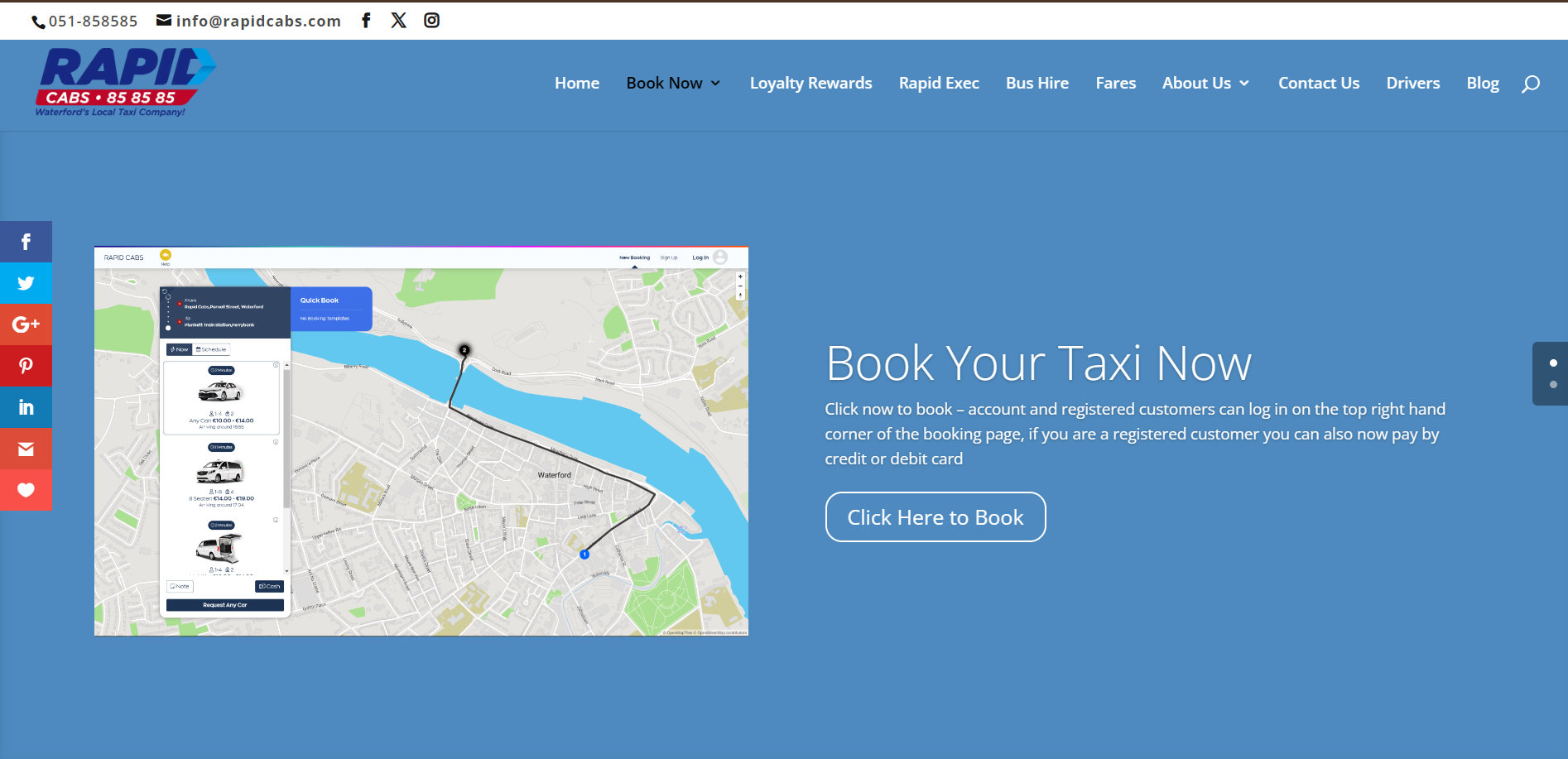Open the Instagram icon in header
The width and height of the screenshot is (1568, 759).
point(431,21)
